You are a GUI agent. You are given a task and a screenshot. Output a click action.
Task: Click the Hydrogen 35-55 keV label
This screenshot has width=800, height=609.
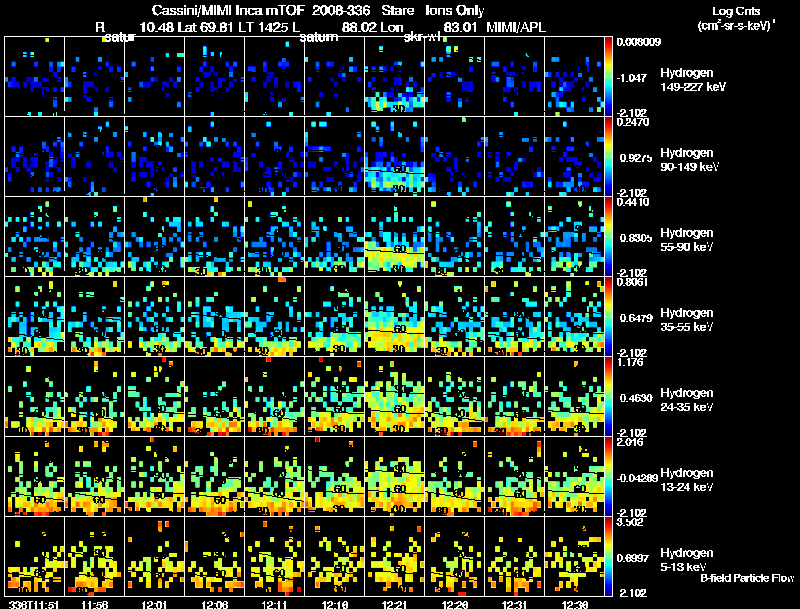click(x=686, y=320)
